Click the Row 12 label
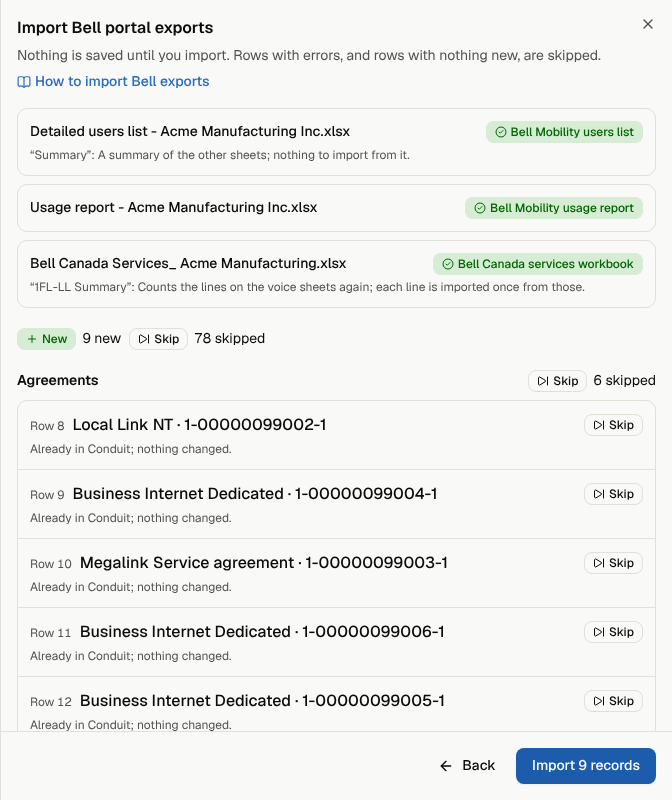Viewport: 672px width, 800px height. pos(51,702)
